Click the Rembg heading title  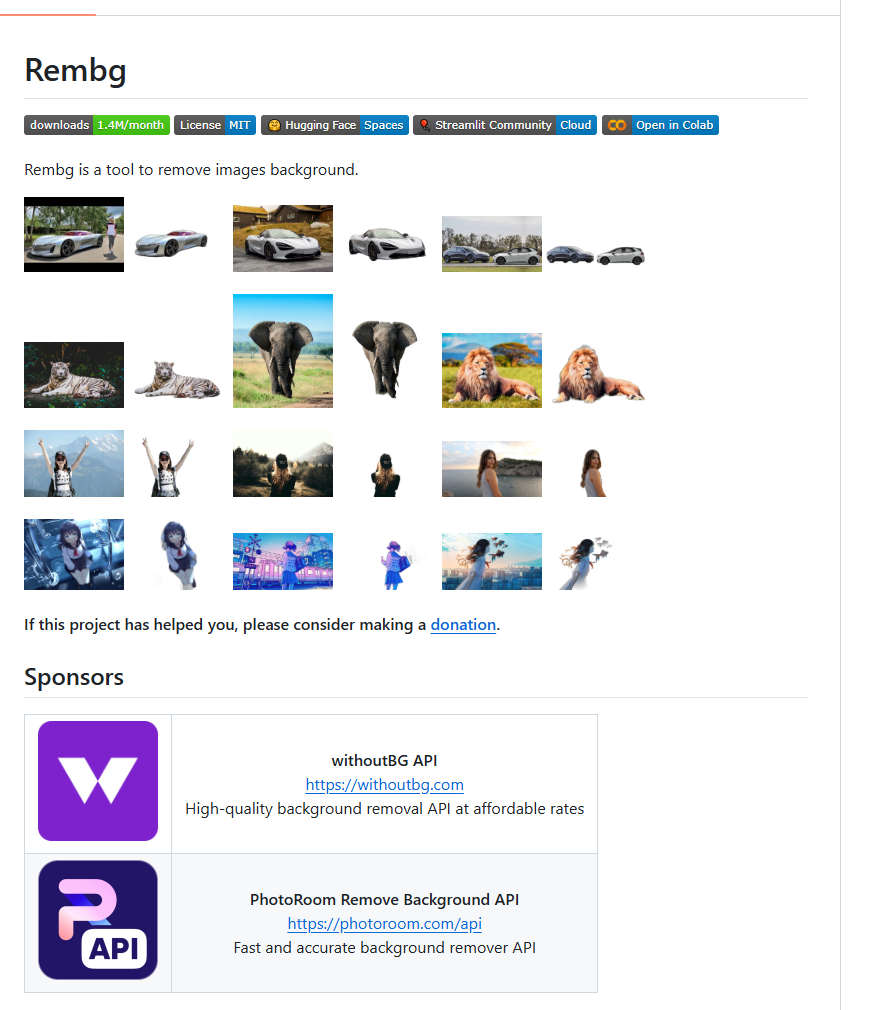pyautogui.click(x=75, y=70)
